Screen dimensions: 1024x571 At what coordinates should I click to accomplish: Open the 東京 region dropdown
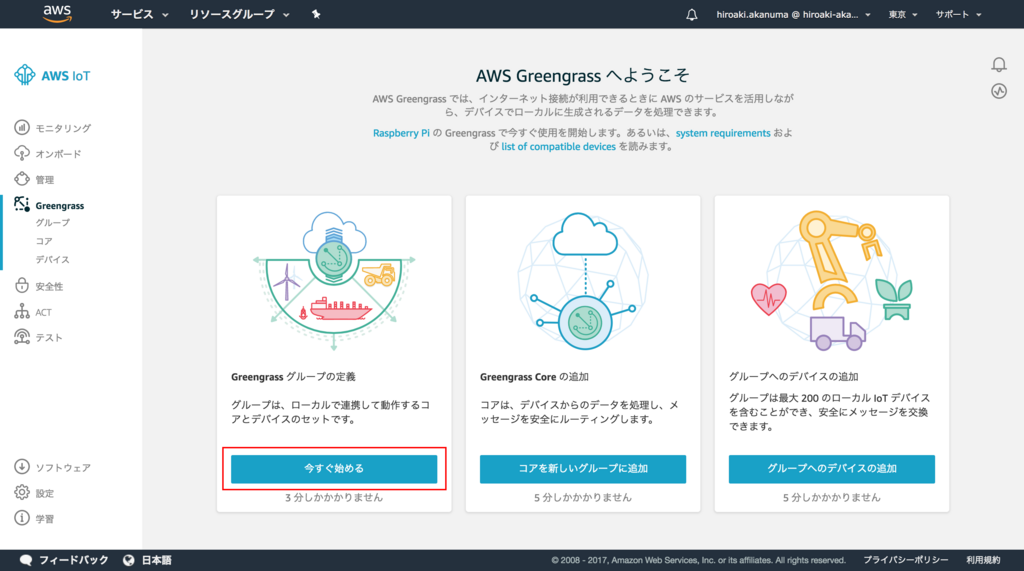(903, 14)
